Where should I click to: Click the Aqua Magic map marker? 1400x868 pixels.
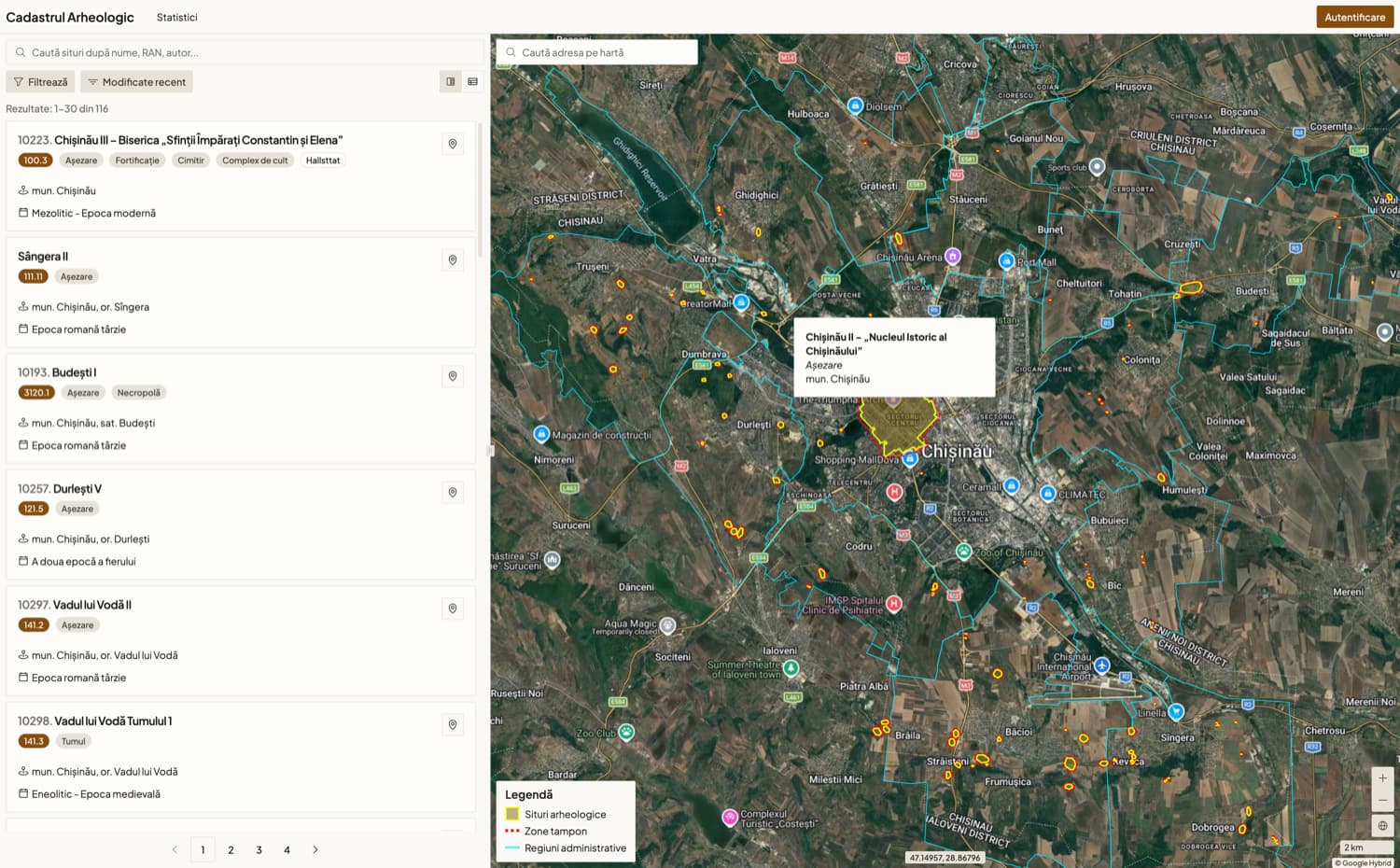tap(667, 624)
